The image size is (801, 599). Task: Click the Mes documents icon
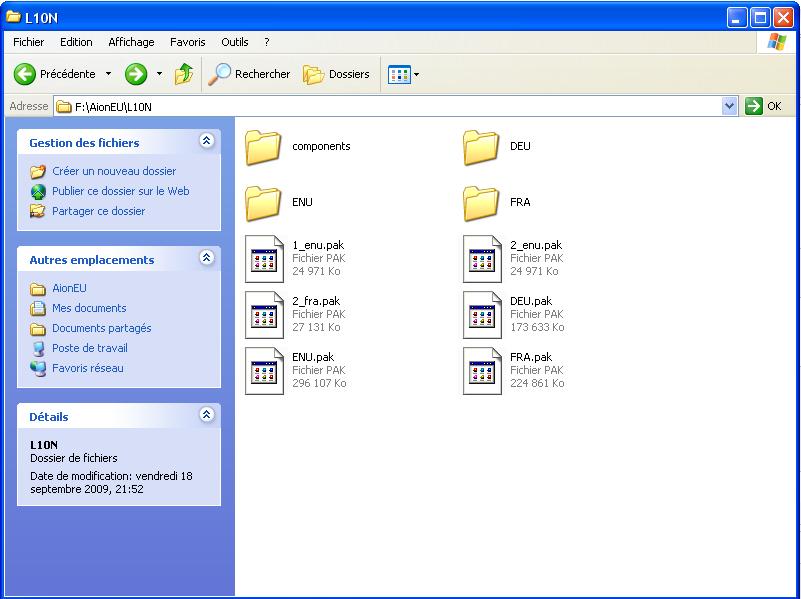coord(38,308)
